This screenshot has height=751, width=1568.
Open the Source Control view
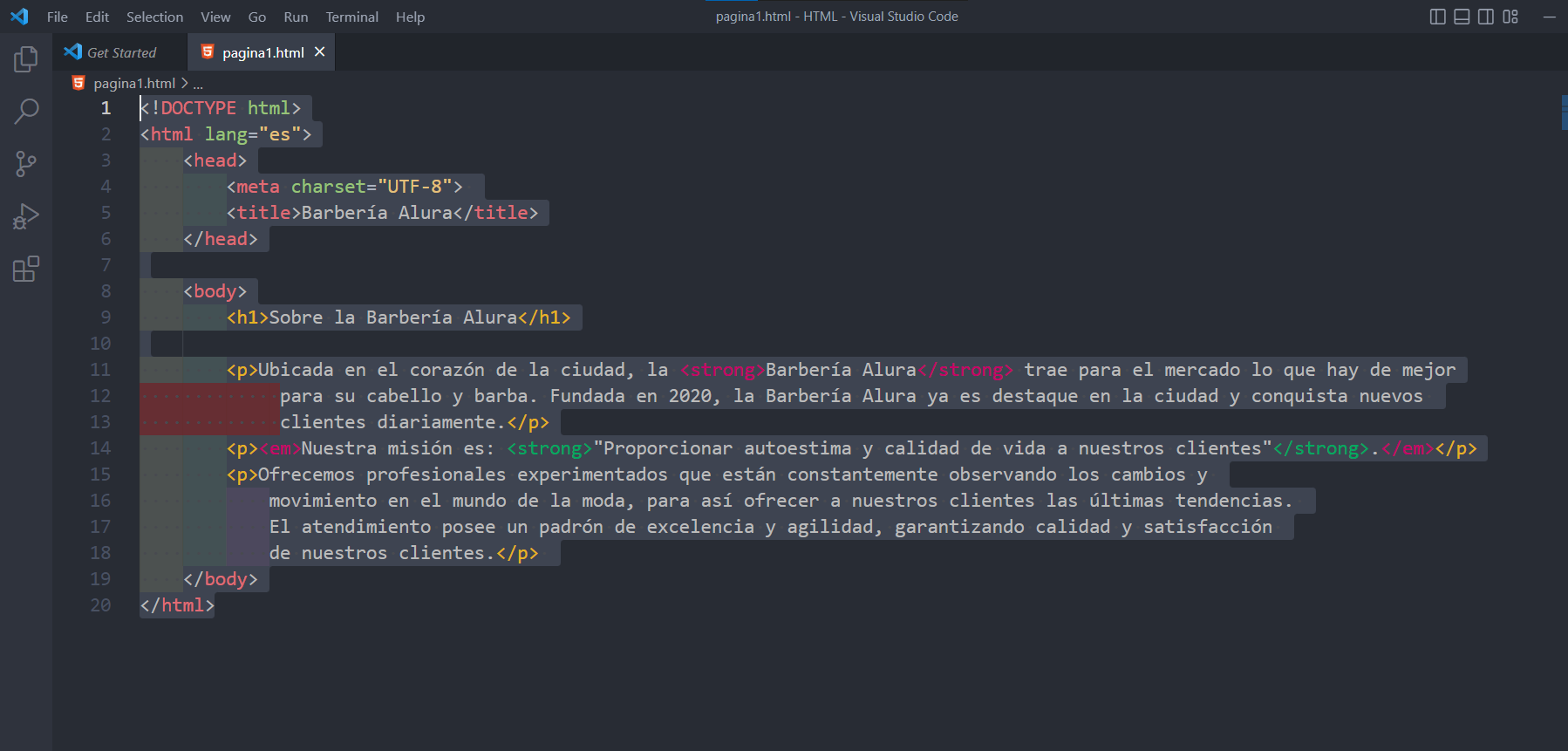[x=26, y=164]
